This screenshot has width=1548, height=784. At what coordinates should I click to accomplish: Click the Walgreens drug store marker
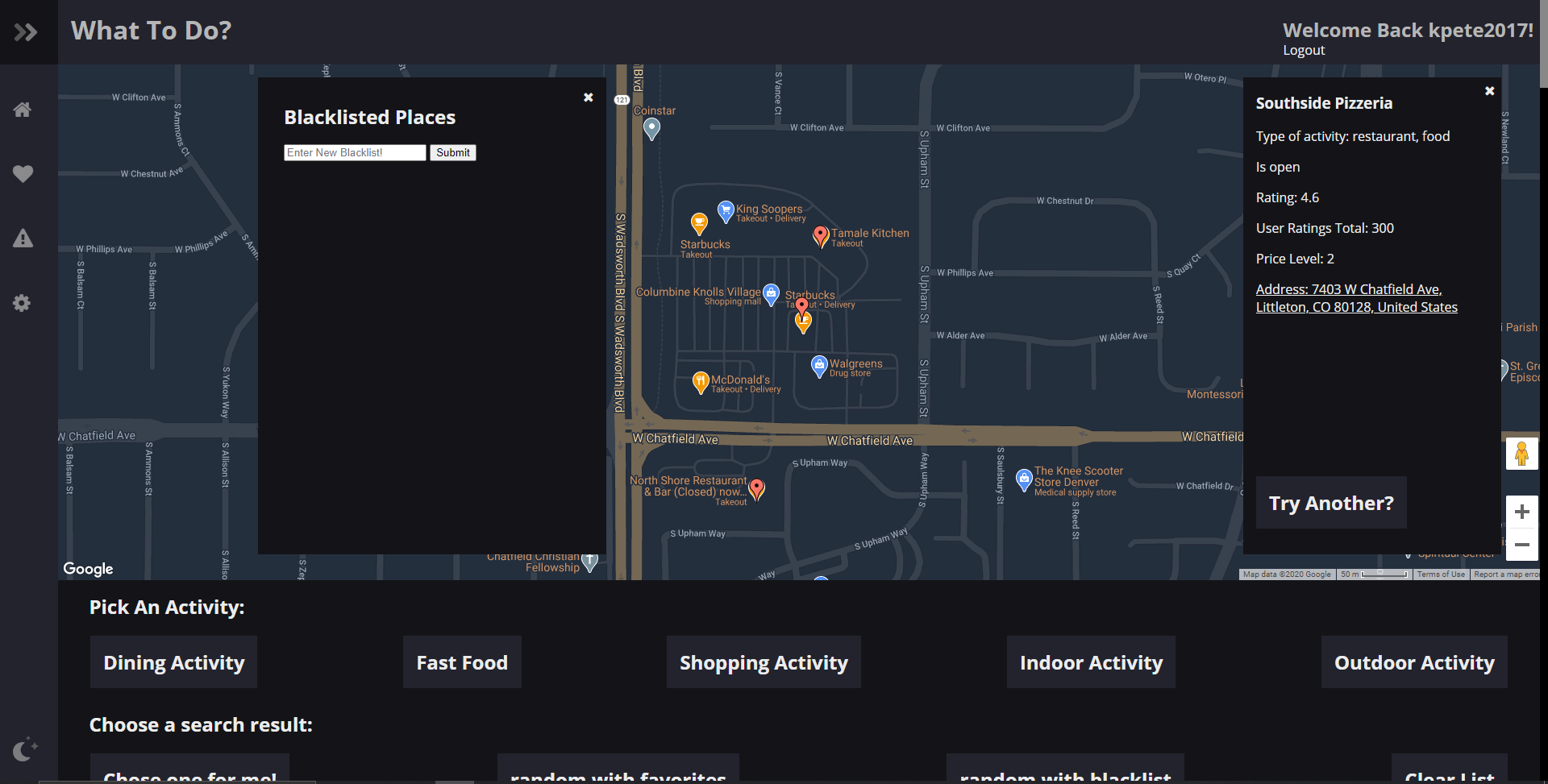[819, 367]
